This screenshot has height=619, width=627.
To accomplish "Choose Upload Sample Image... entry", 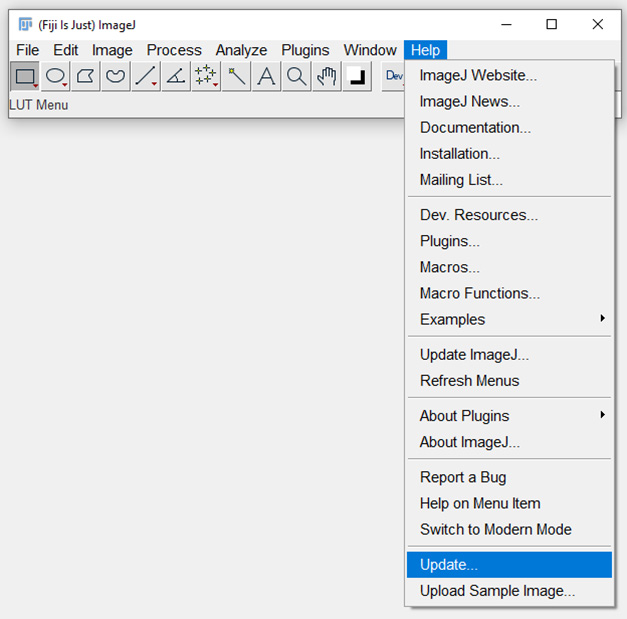I will click(x=509, y=591).
